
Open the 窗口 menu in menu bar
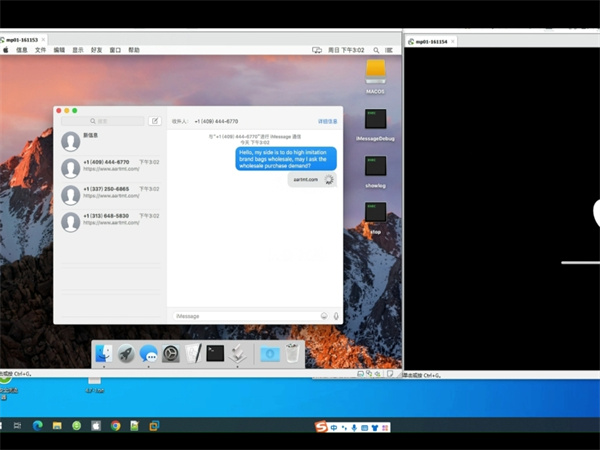(115, 49)
